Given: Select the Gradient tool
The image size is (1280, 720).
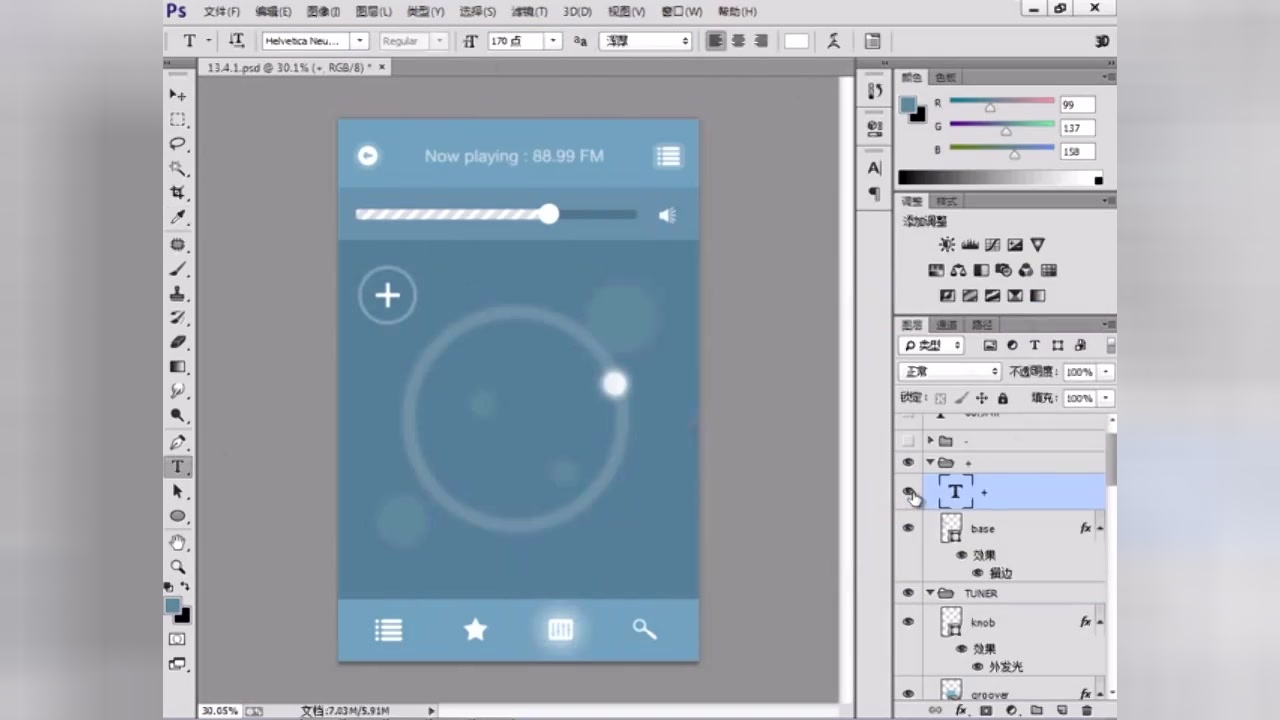Looking at the screenshot, I should click(178, 367).
